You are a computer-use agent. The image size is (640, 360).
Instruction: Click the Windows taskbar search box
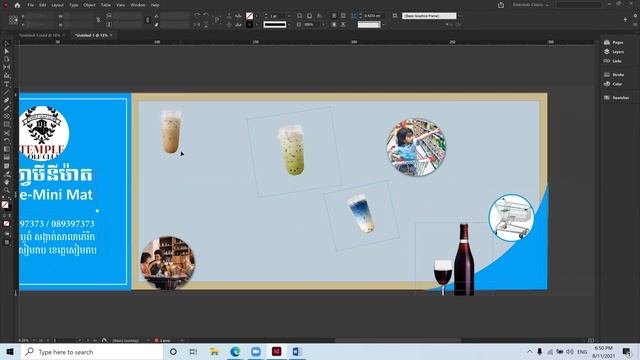pyautogui.click(x=91, y=351)
